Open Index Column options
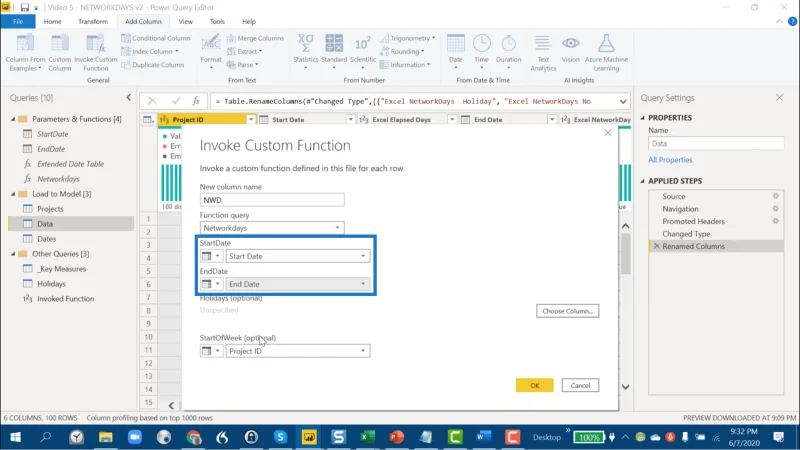The width and height of the screenshot is (800, 450). click(x=150, y=52)
